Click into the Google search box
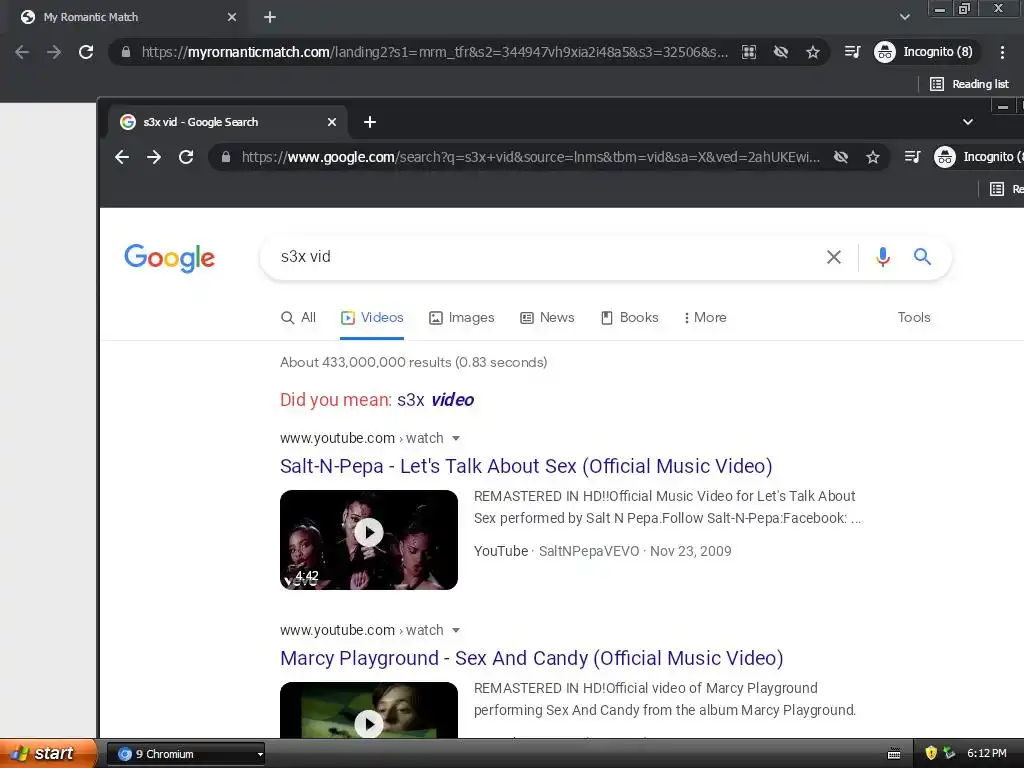 click(x=547, y=257)
